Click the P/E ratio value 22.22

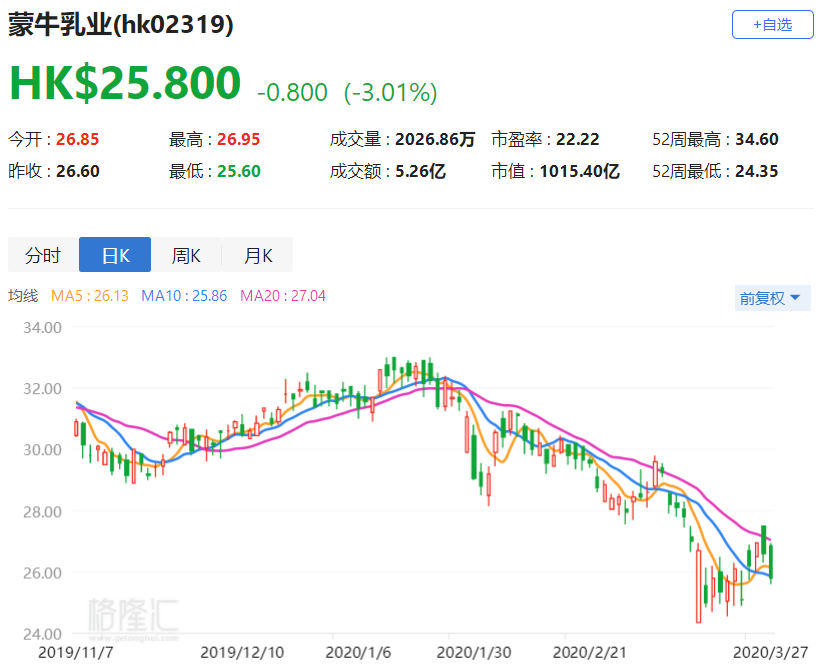[x=577, y=139]
